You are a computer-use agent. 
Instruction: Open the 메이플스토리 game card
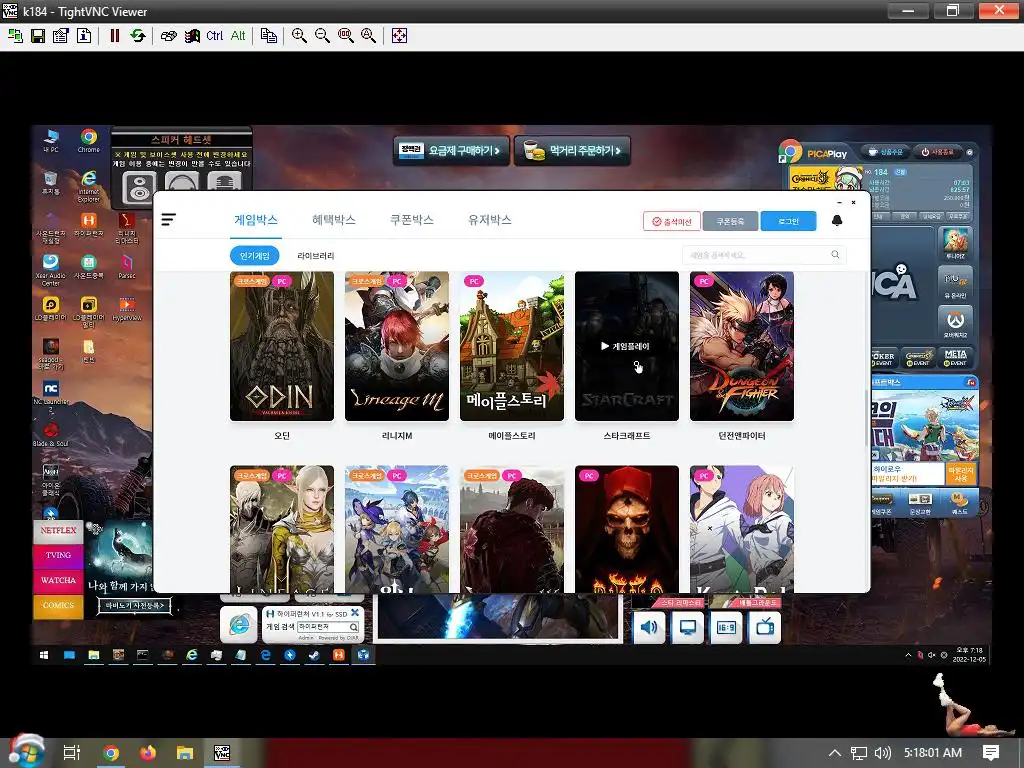[511, 346]
